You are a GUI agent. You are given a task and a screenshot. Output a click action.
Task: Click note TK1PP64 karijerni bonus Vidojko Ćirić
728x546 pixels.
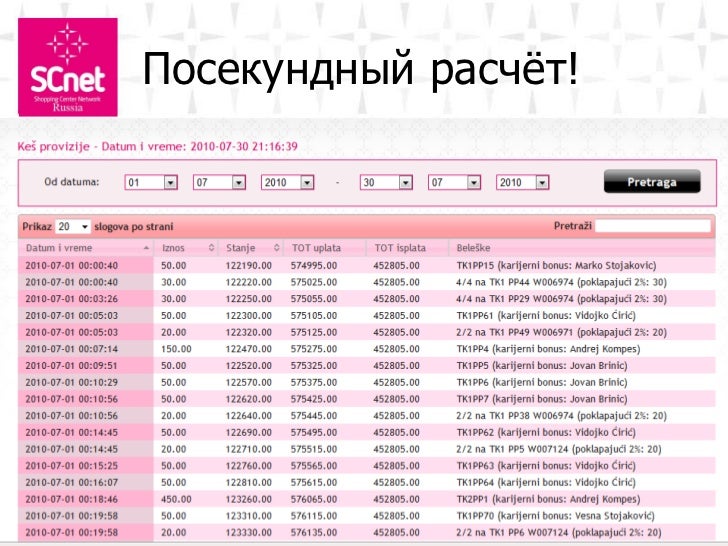click(546, 482)
